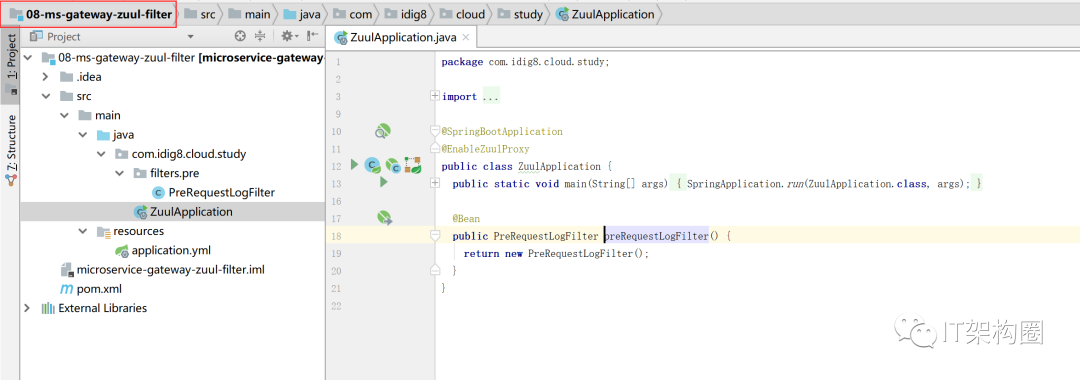The height and width of the screenshot is (380, 1080).
Task: Click the Collapse All icon in Project panel
Action: [260, 36]
